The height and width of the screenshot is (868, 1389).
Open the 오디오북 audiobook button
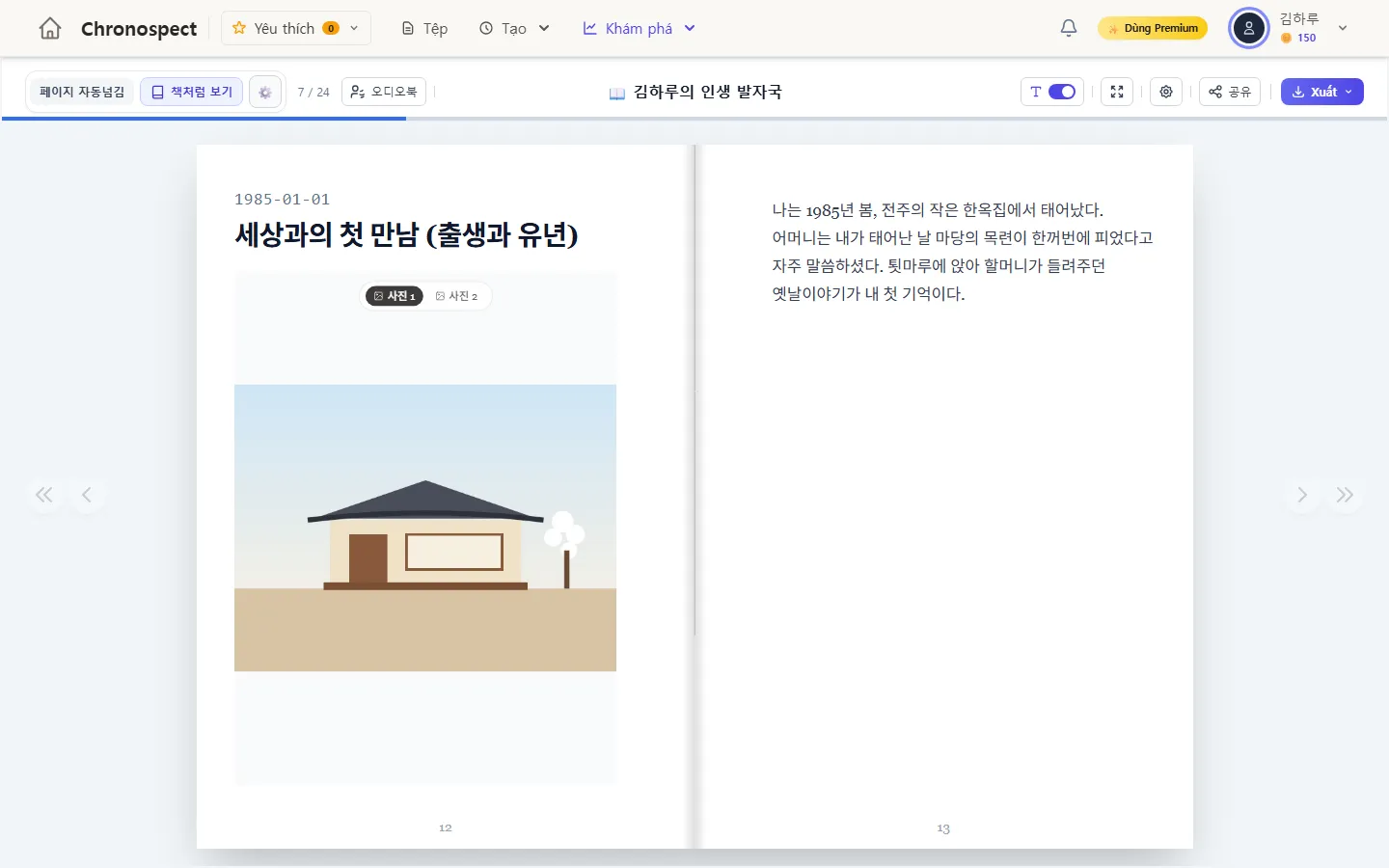[384, 92]
